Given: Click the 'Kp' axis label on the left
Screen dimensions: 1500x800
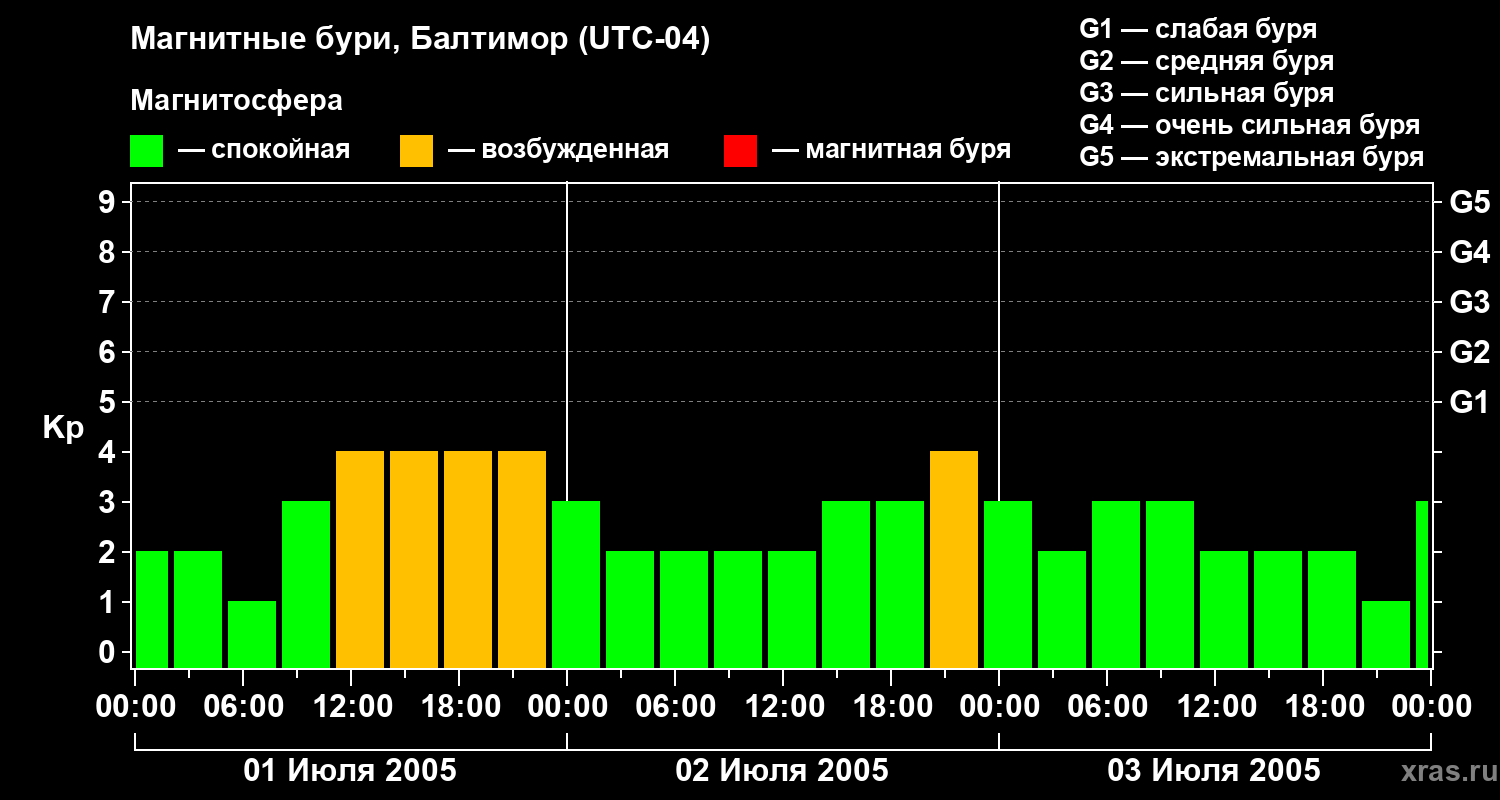Looking at the screenshot, I should click(x=63, y=428).
